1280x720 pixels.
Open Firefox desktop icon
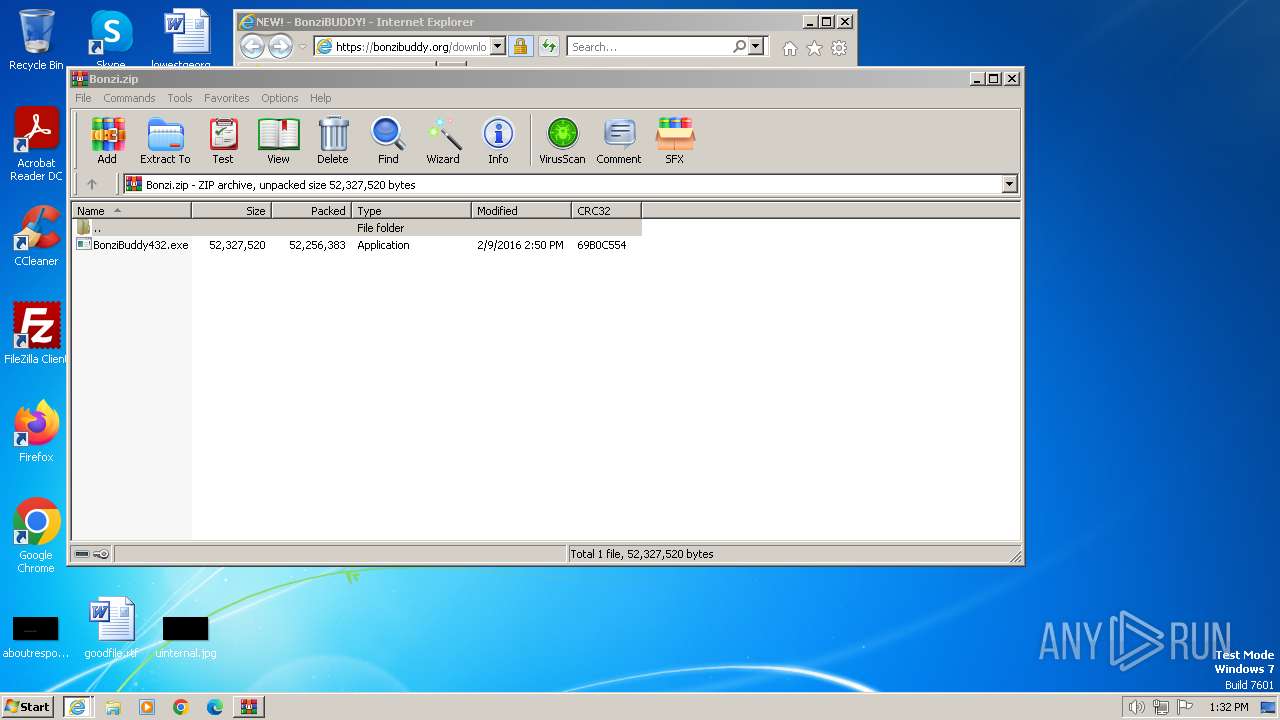click(36, 431)
